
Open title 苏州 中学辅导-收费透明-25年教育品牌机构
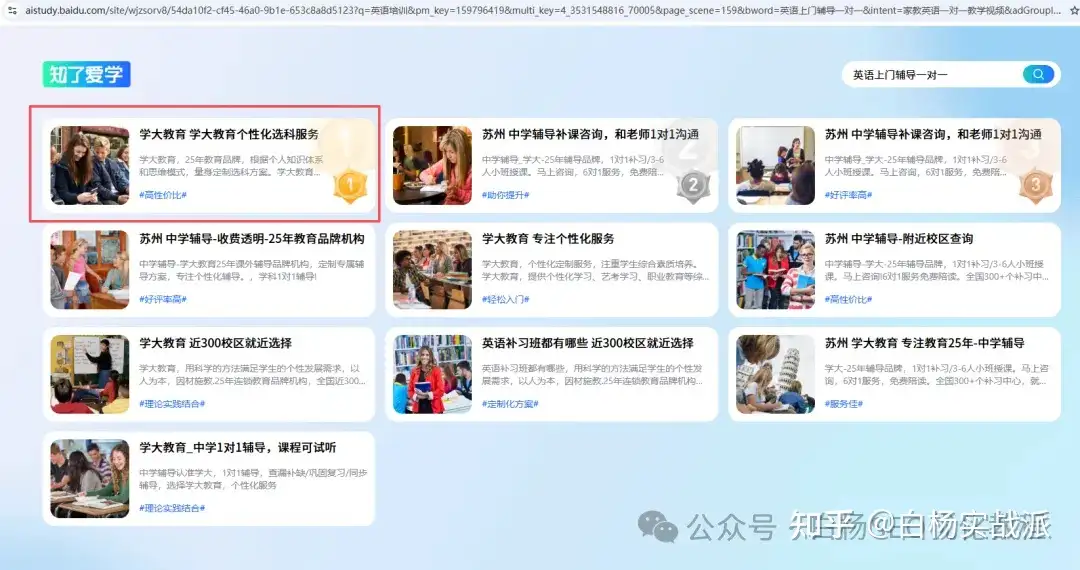pos(251,239)
